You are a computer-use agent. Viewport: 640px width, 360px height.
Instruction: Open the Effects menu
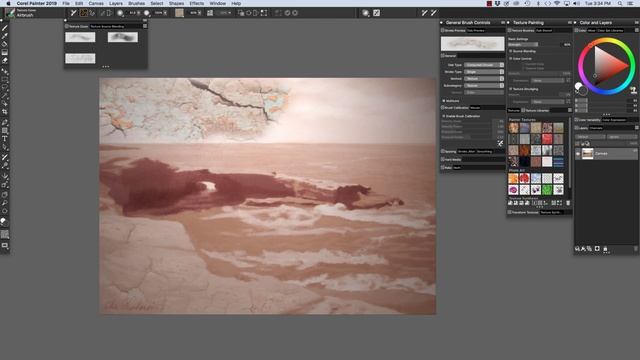[x=196, y=3]
